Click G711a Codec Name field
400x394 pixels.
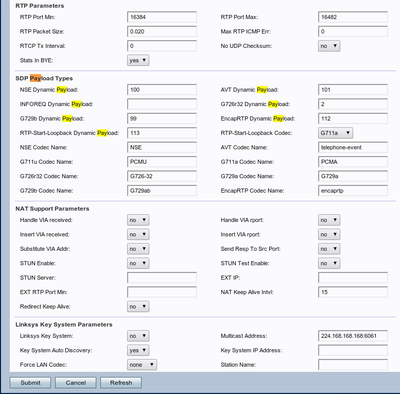[x=353, y=162]
